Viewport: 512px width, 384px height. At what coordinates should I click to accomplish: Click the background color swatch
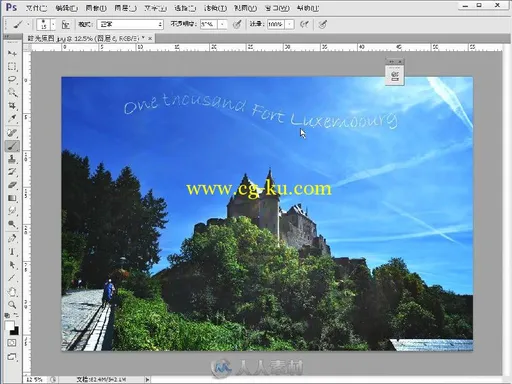point(14,331)
